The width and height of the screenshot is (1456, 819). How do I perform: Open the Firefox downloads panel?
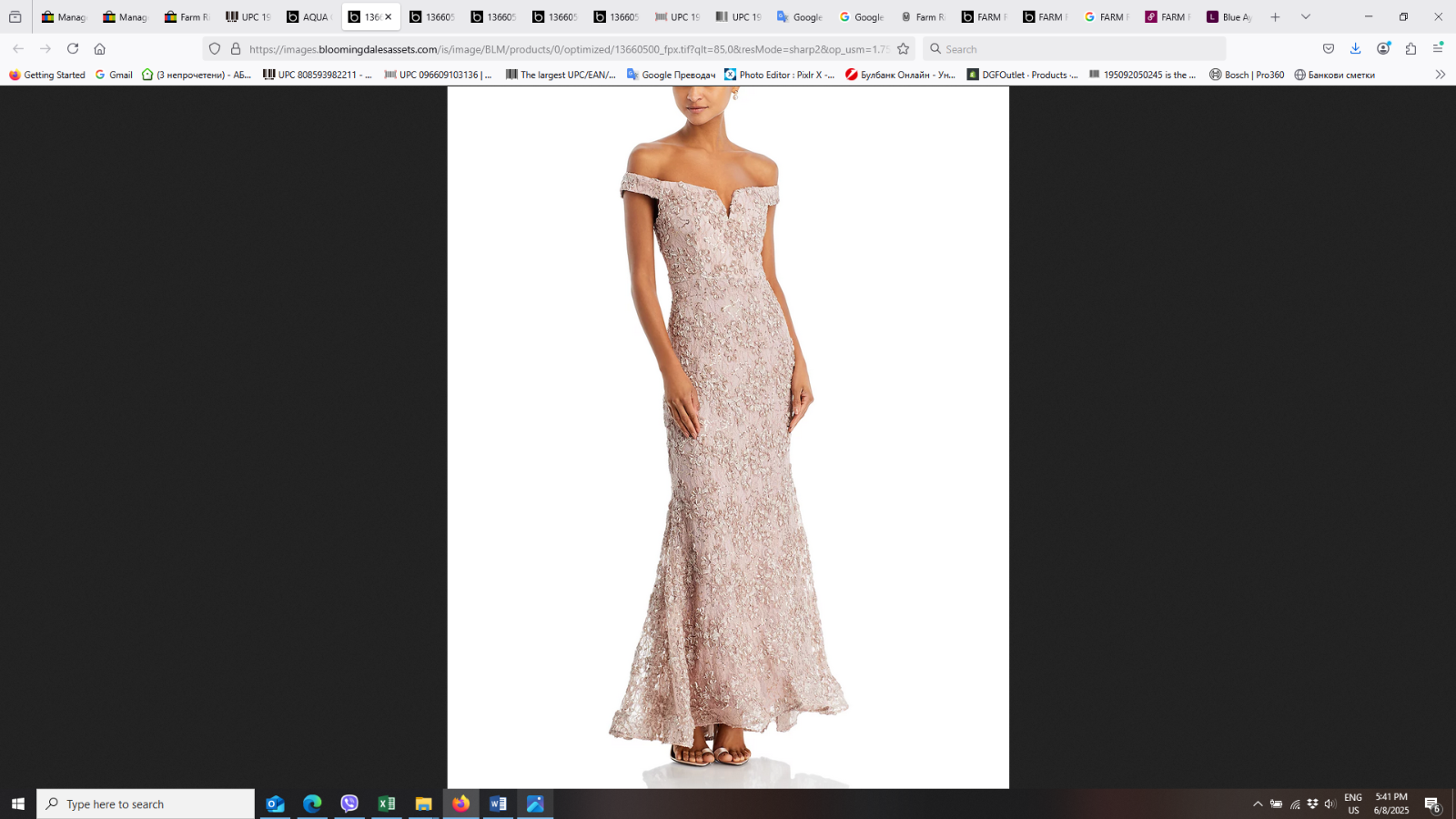point(1355,49)
